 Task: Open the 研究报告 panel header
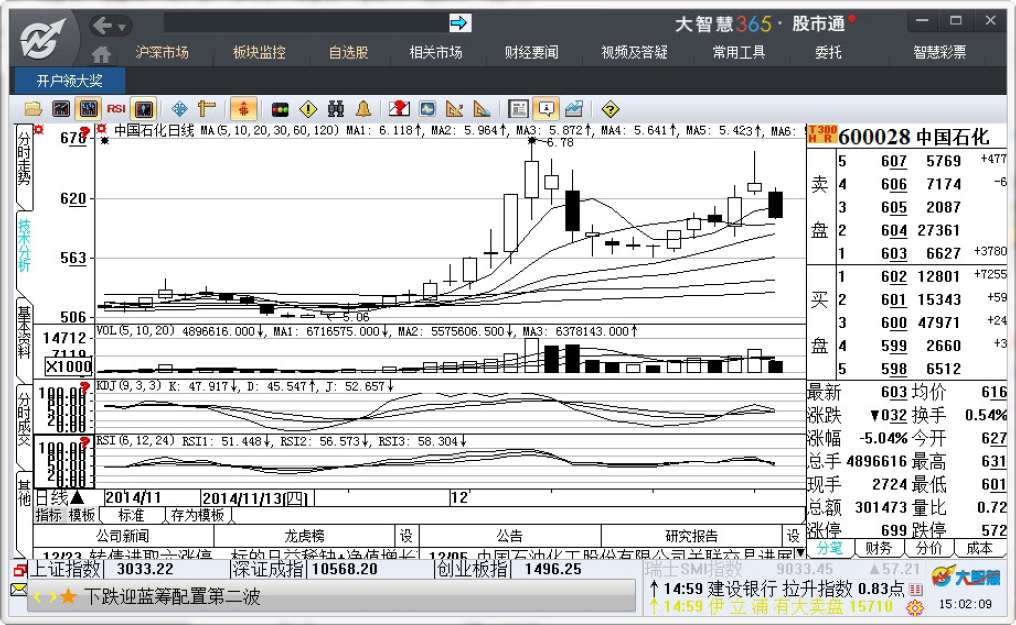tap(691, 536)
